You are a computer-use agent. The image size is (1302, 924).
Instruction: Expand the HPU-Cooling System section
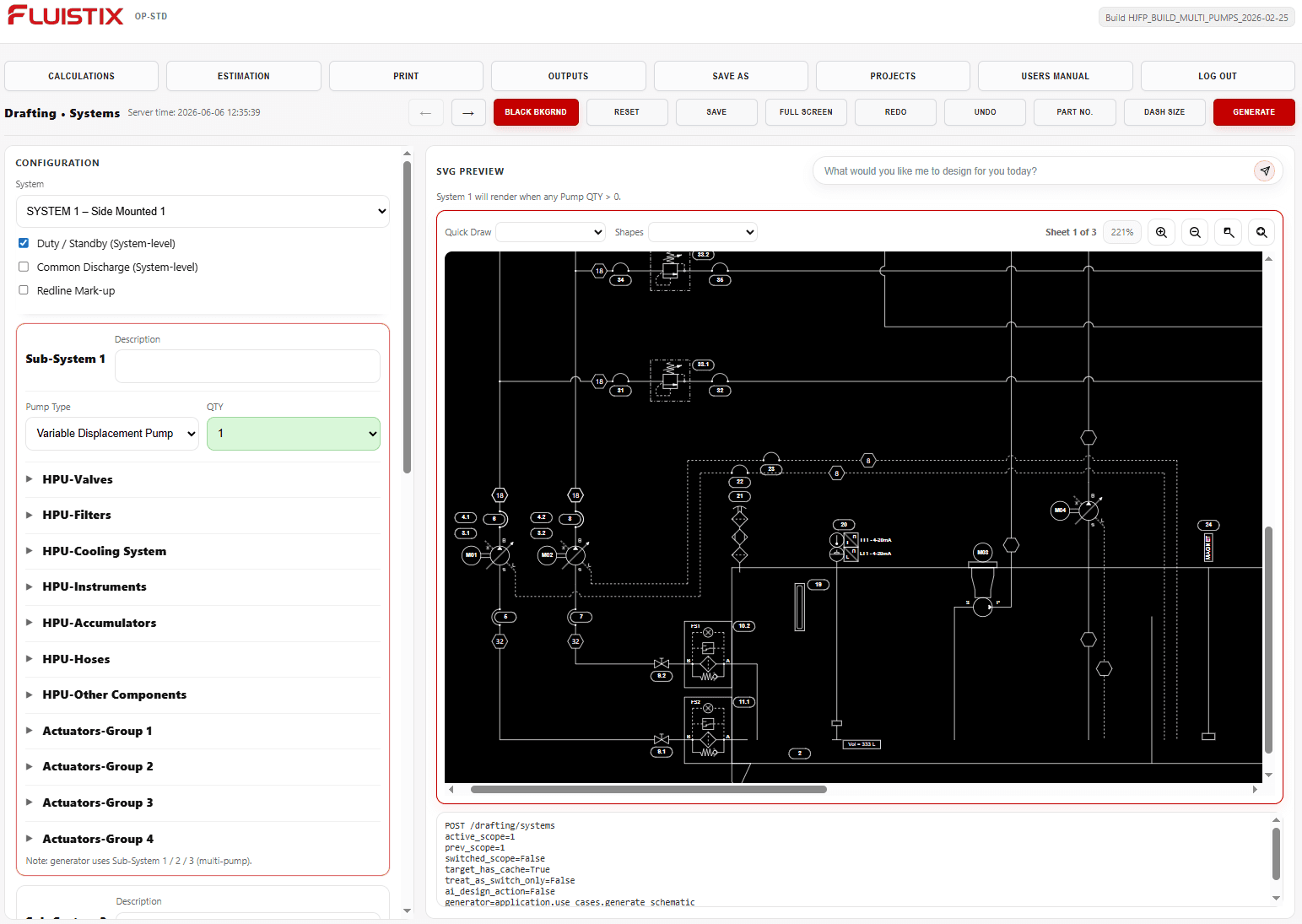[104, 551]
